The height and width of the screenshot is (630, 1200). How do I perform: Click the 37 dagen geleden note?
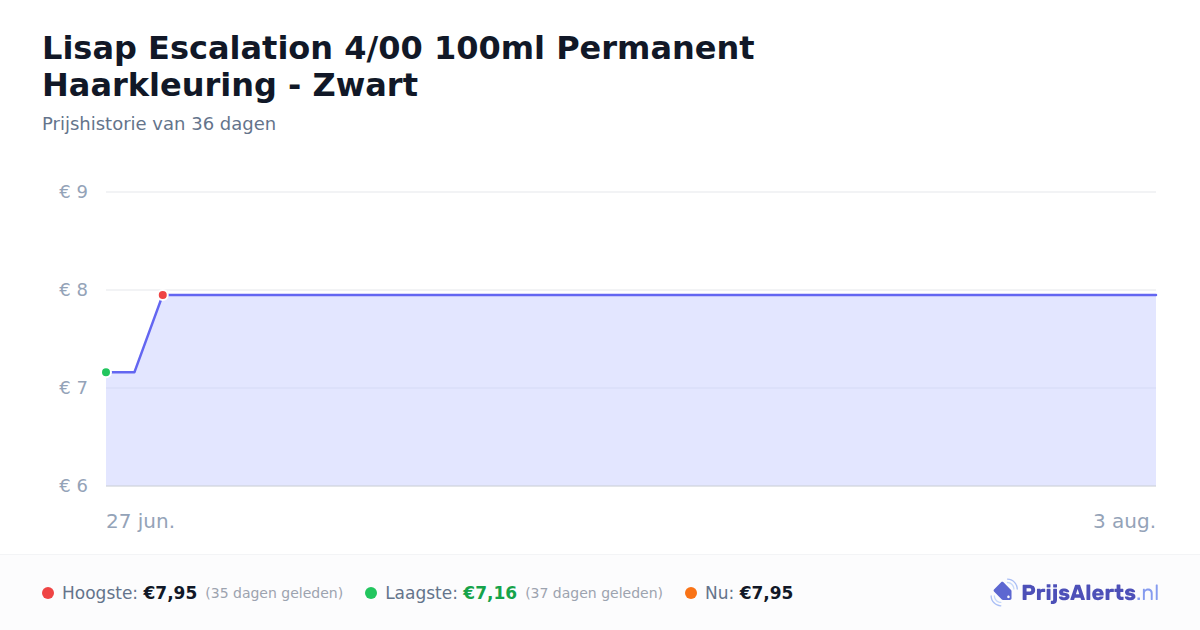[594, 593]
